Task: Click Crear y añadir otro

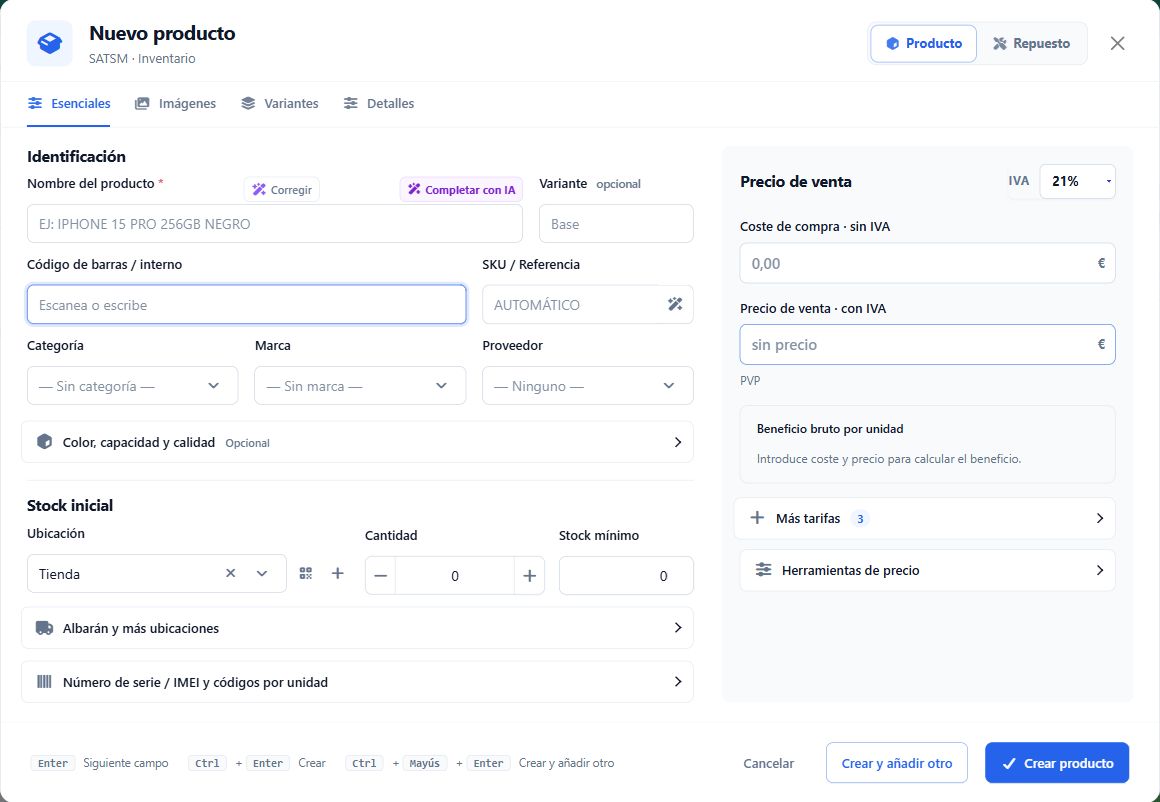Action: point(897,763)
